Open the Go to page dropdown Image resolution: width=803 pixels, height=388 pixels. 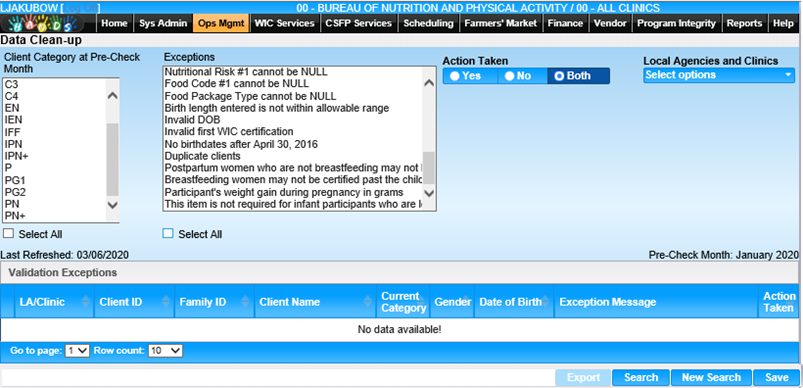click(x=78, y=351)
